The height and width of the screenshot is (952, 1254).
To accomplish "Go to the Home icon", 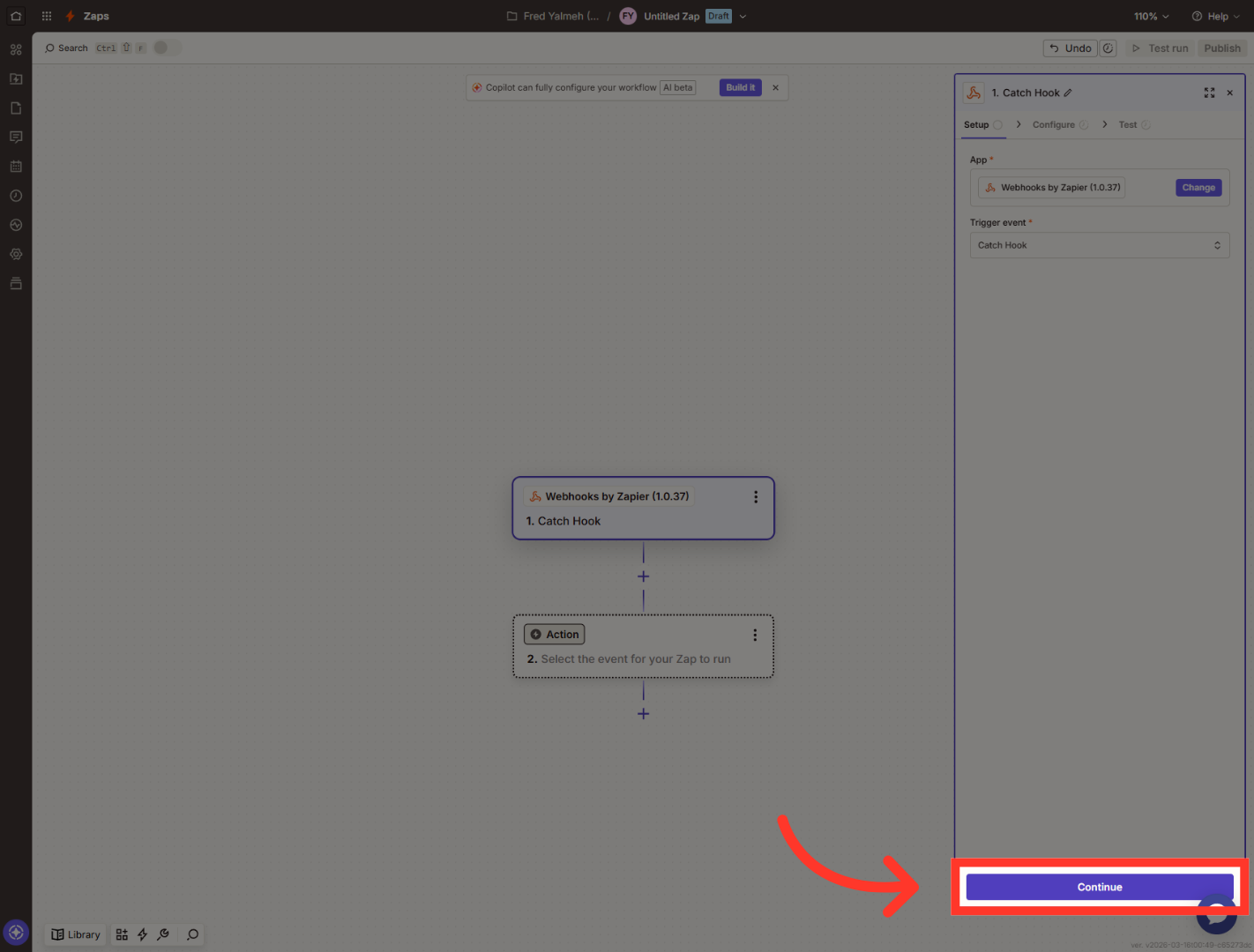I will 16,16.
